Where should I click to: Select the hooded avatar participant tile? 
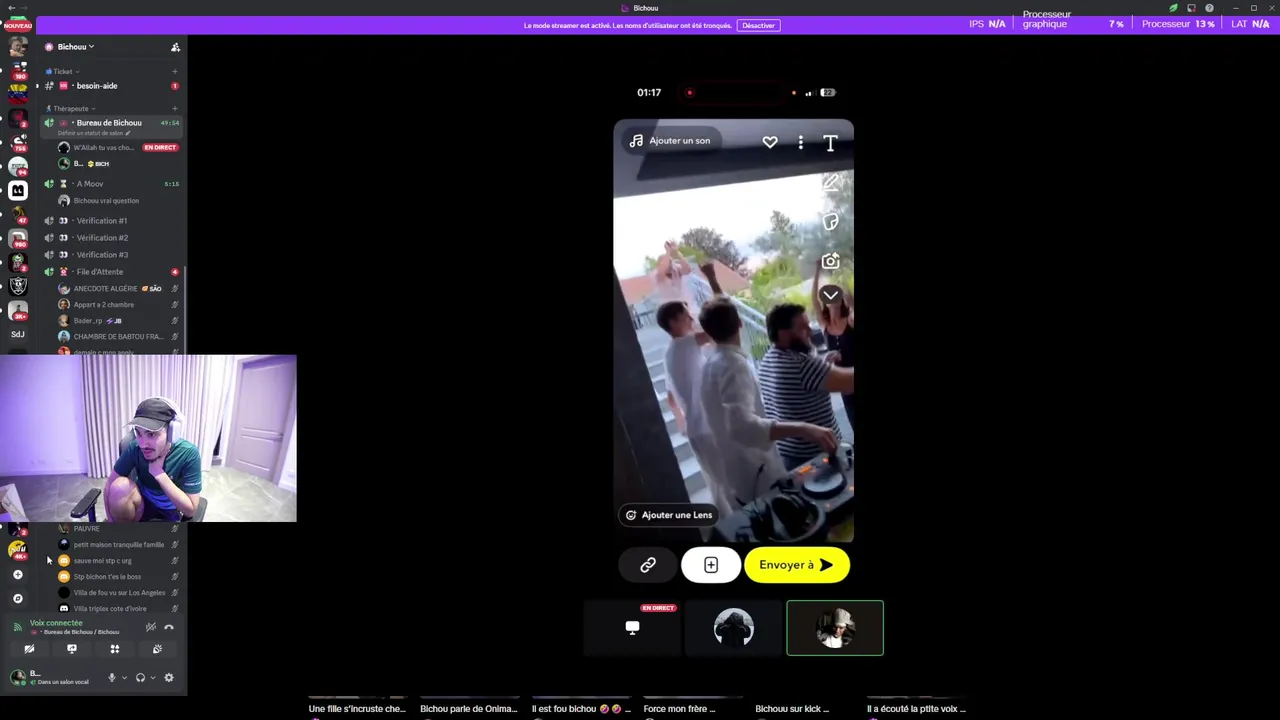click(734, 628)
